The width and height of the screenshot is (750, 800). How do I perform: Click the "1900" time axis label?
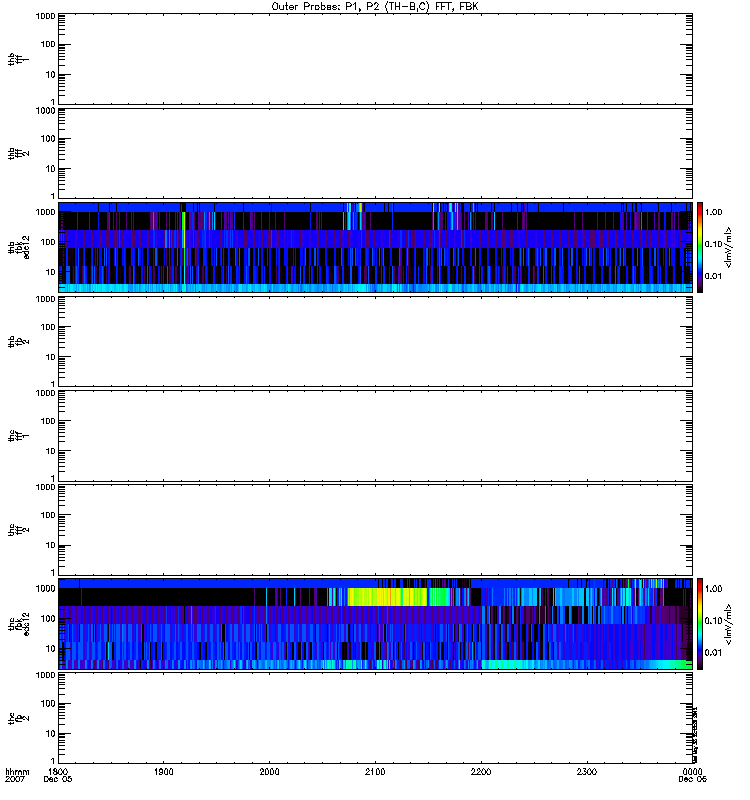(163, 772)
